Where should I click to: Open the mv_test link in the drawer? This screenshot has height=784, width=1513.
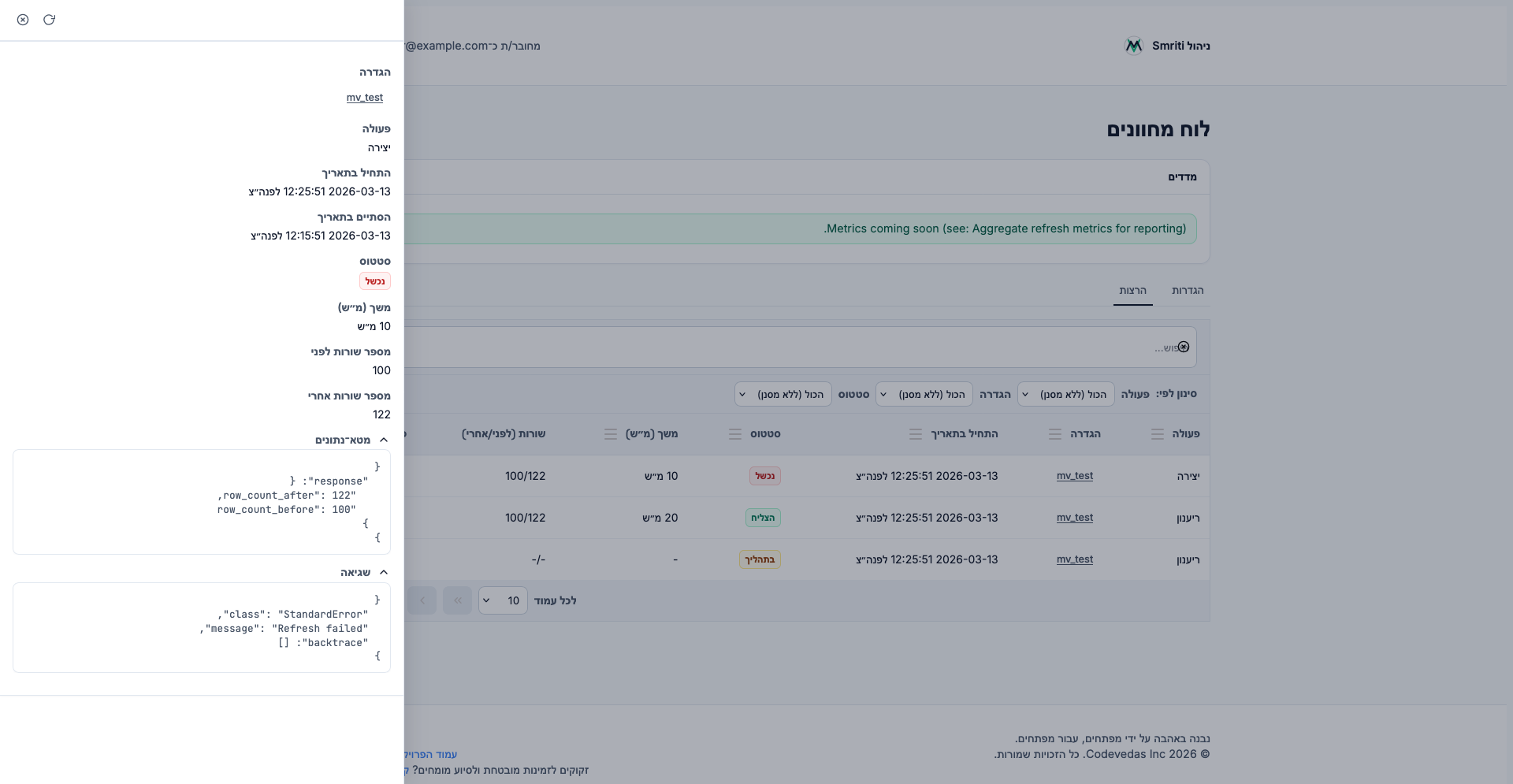364,98
